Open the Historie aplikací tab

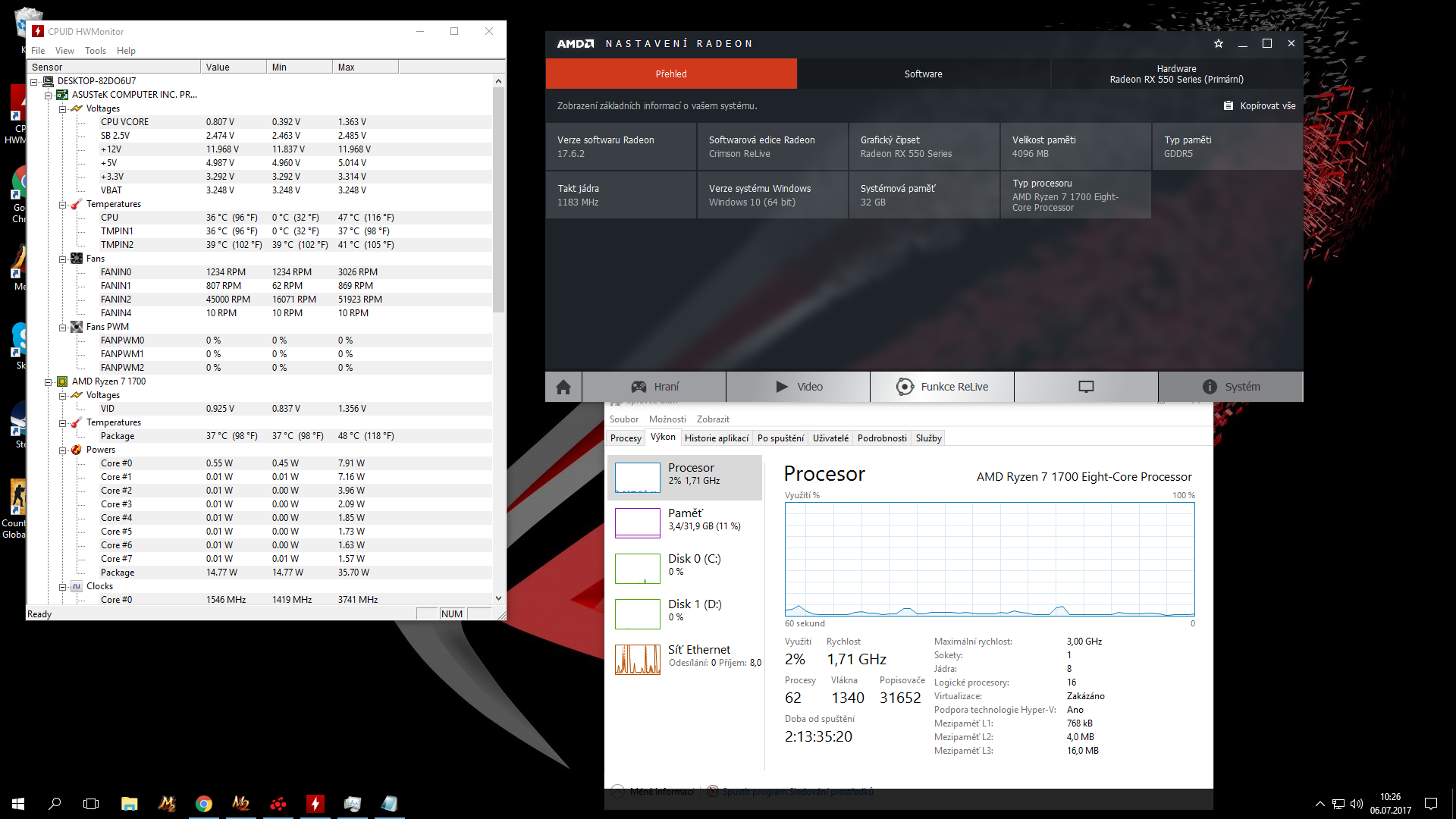point(717,438)
